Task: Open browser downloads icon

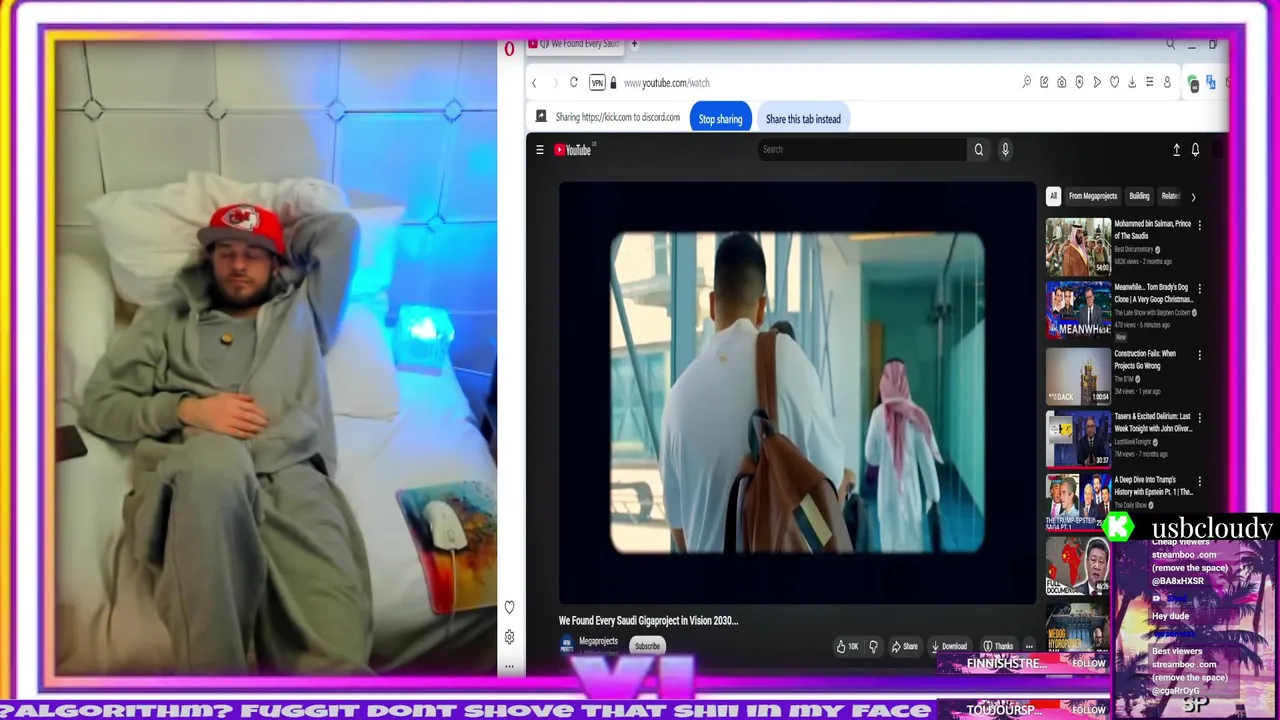Action: pos(1132,83)
